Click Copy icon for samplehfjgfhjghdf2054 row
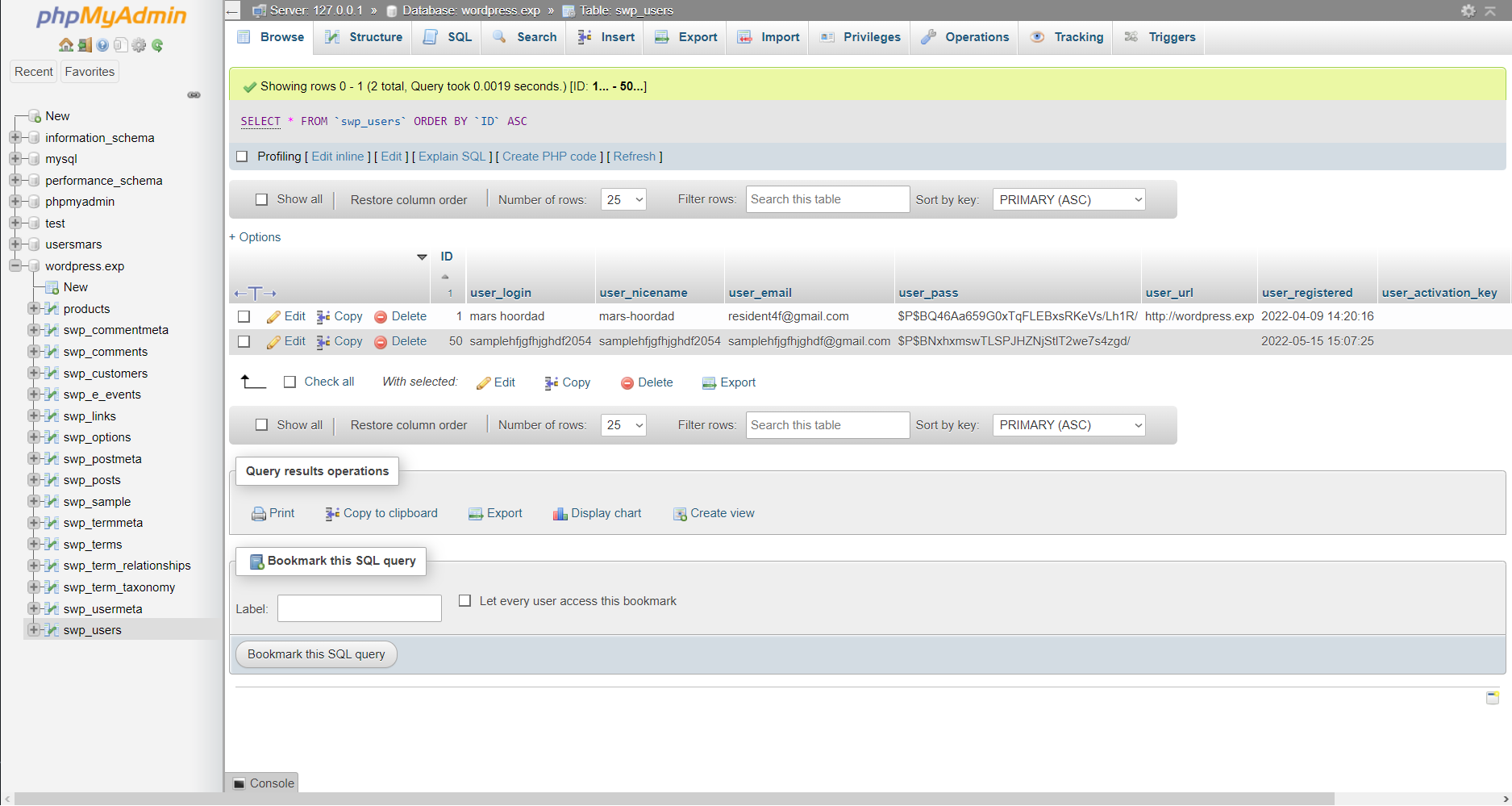The height and width of the screenshot is (806, 1512). 323,342
